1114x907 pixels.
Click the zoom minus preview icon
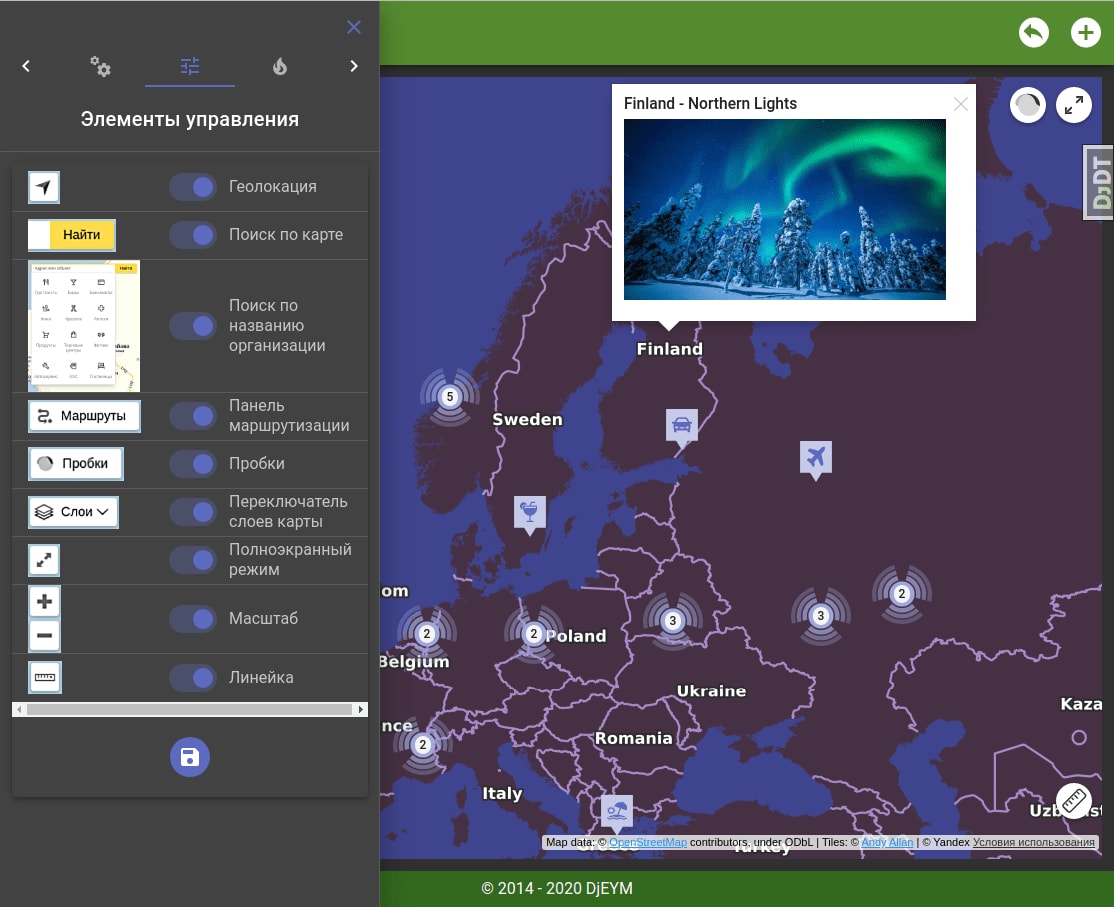point(44,635)
